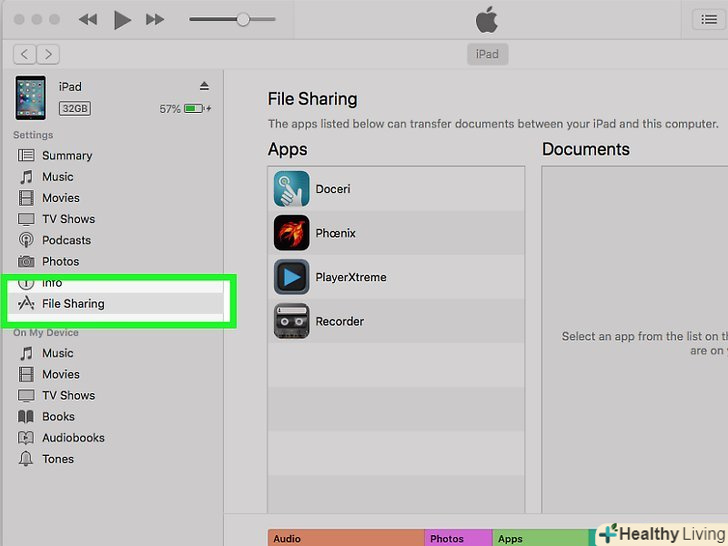Select the Doceri app row
This screenshot has height=546, width=728.
(396, 189)
